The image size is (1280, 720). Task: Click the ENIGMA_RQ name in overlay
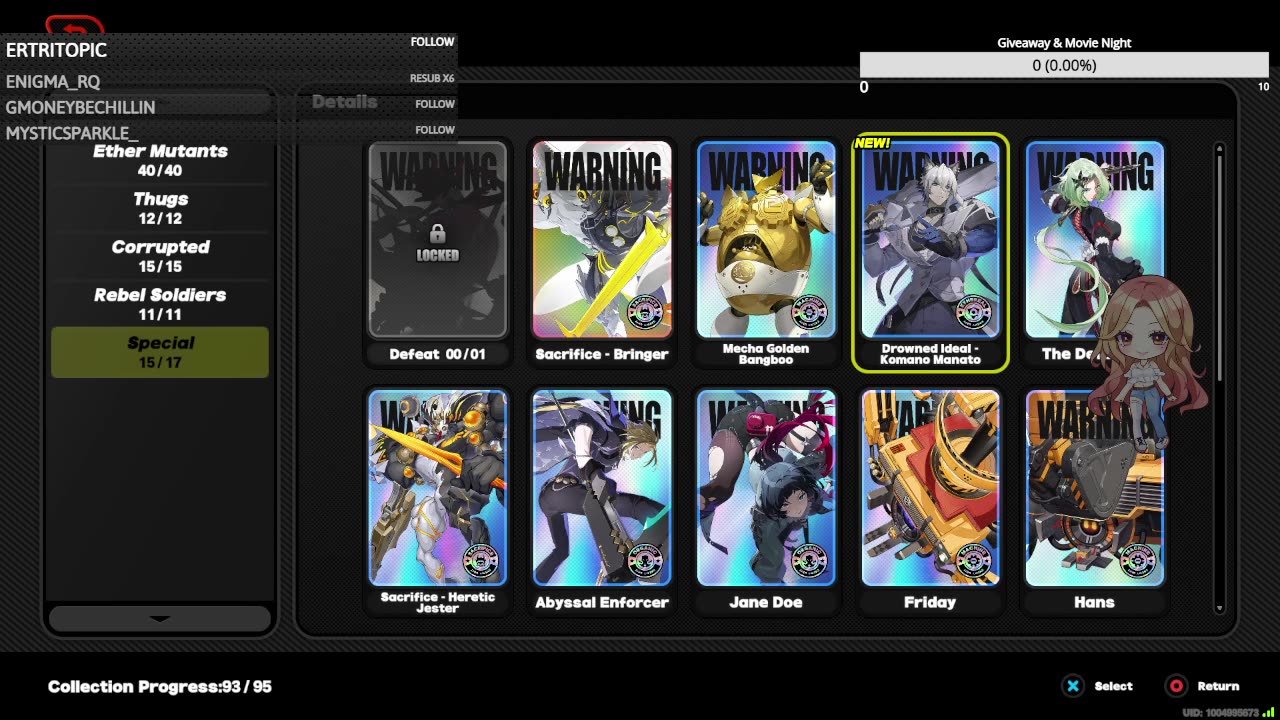(x=53, y=82)
